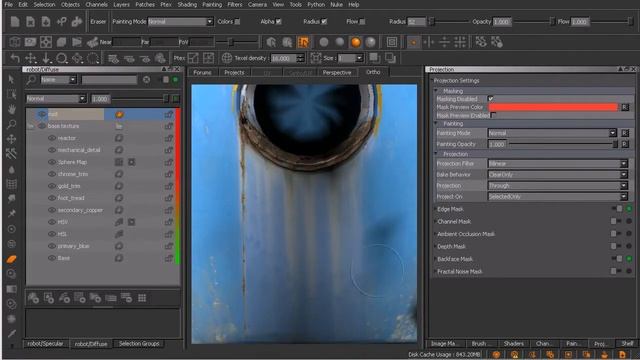640x360 pixels.
Task: Click the Texel density globe icon
Action: 227,58
